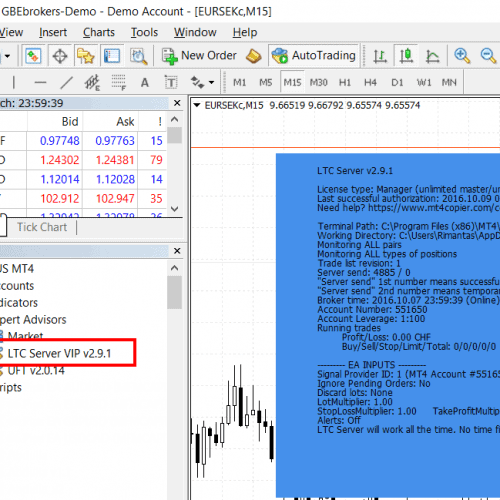The image size is (500, 500).
Task: Open the Help menu
Action: [x=245, y=32]
